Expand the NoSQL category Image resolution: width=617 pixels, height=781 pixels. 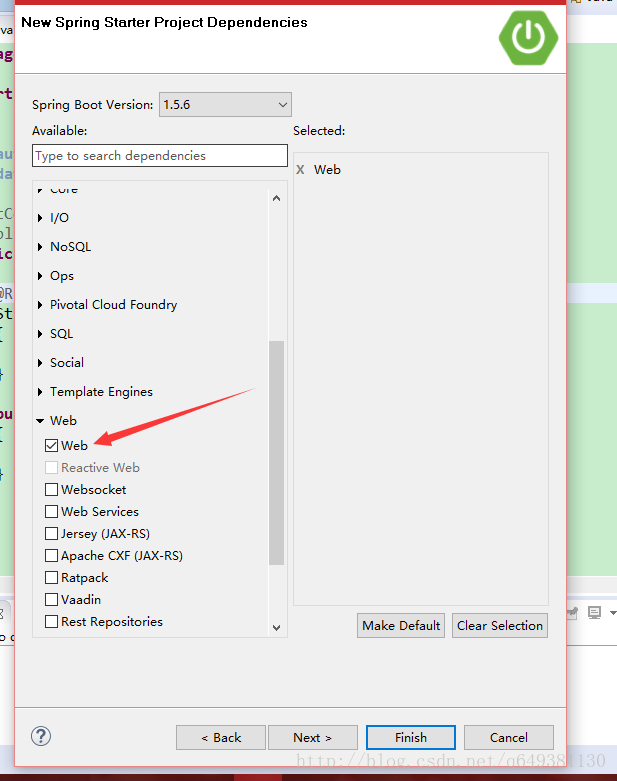40,247
